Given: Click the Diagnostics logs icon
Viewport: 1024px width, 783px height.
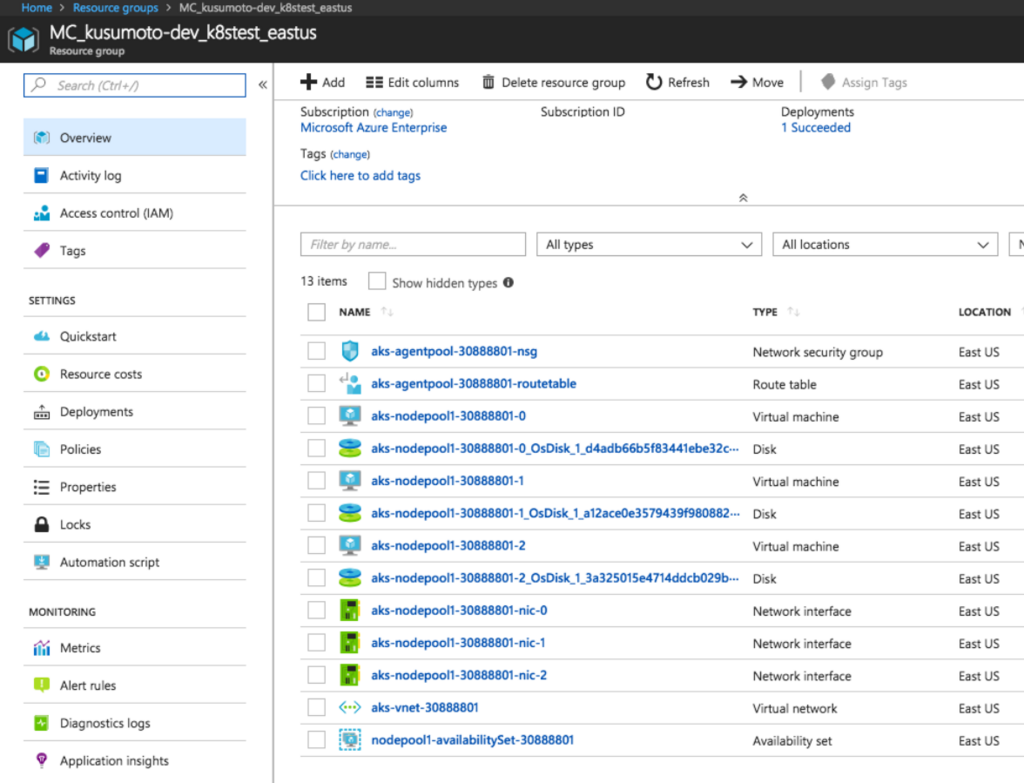Looking at the screenshot, I should 42,722.
